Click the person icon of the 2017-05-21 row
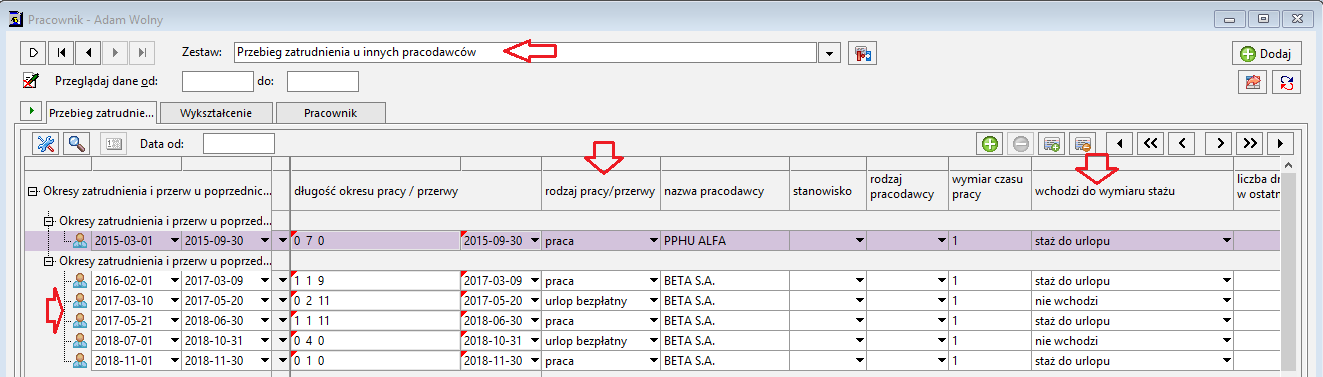The height and width of the screenshot is (377, 1323). [80, 319]
